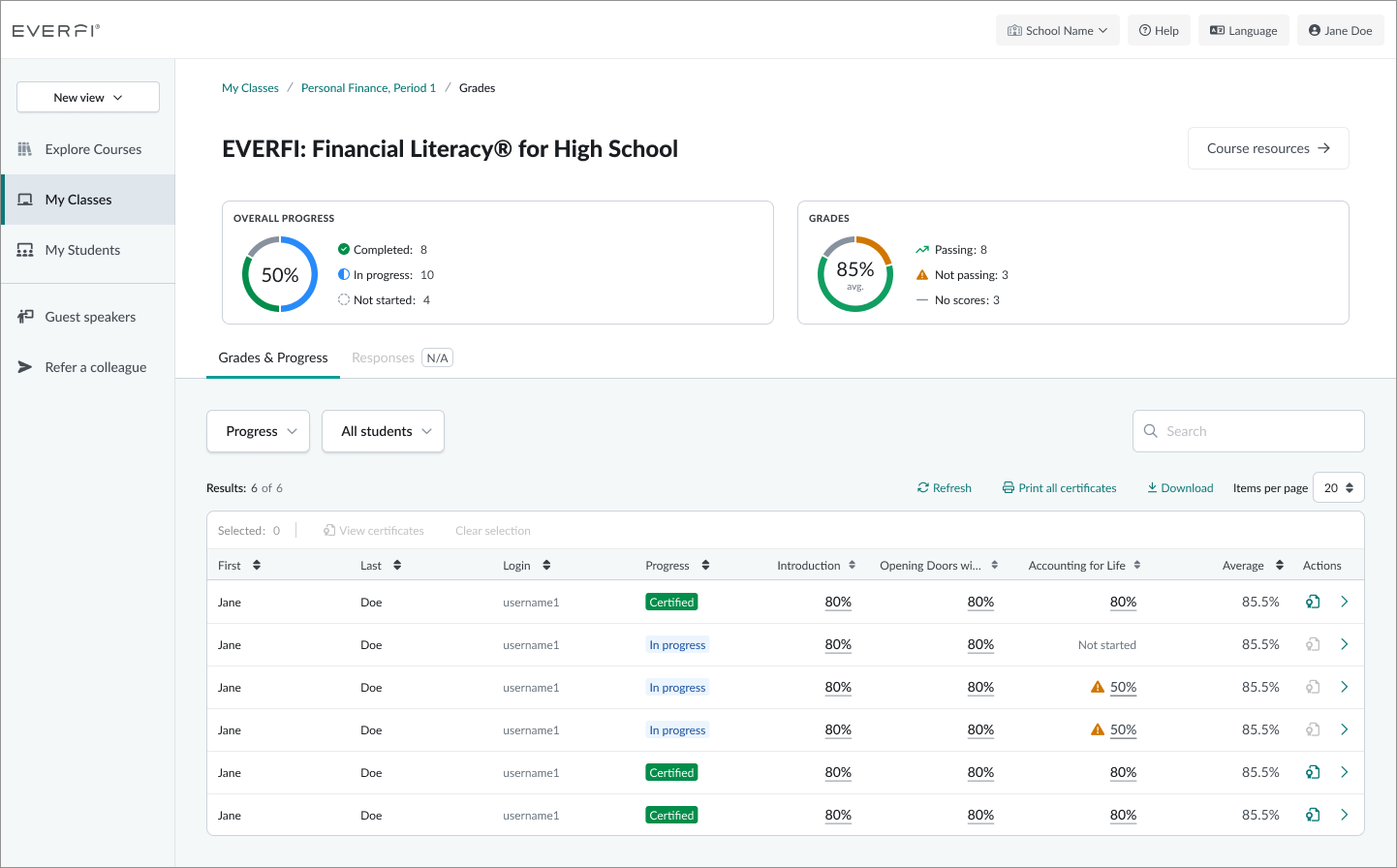Click the Not started: 4 stat
The height and width of the screenshot is (868, 1397).
pyautogui.click(x=384, y=300)
